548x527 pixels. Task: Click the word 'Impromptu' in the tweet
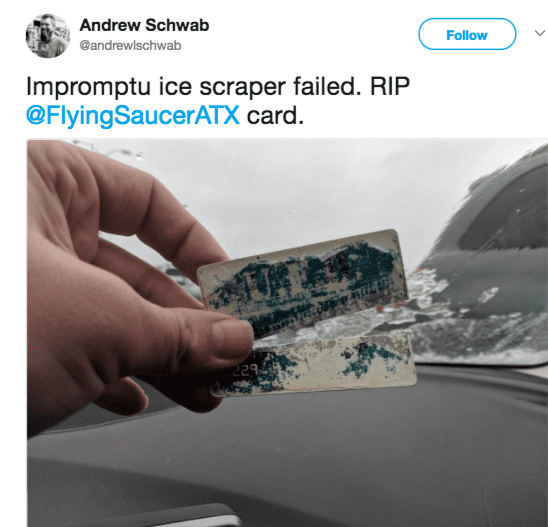[88, 87]
